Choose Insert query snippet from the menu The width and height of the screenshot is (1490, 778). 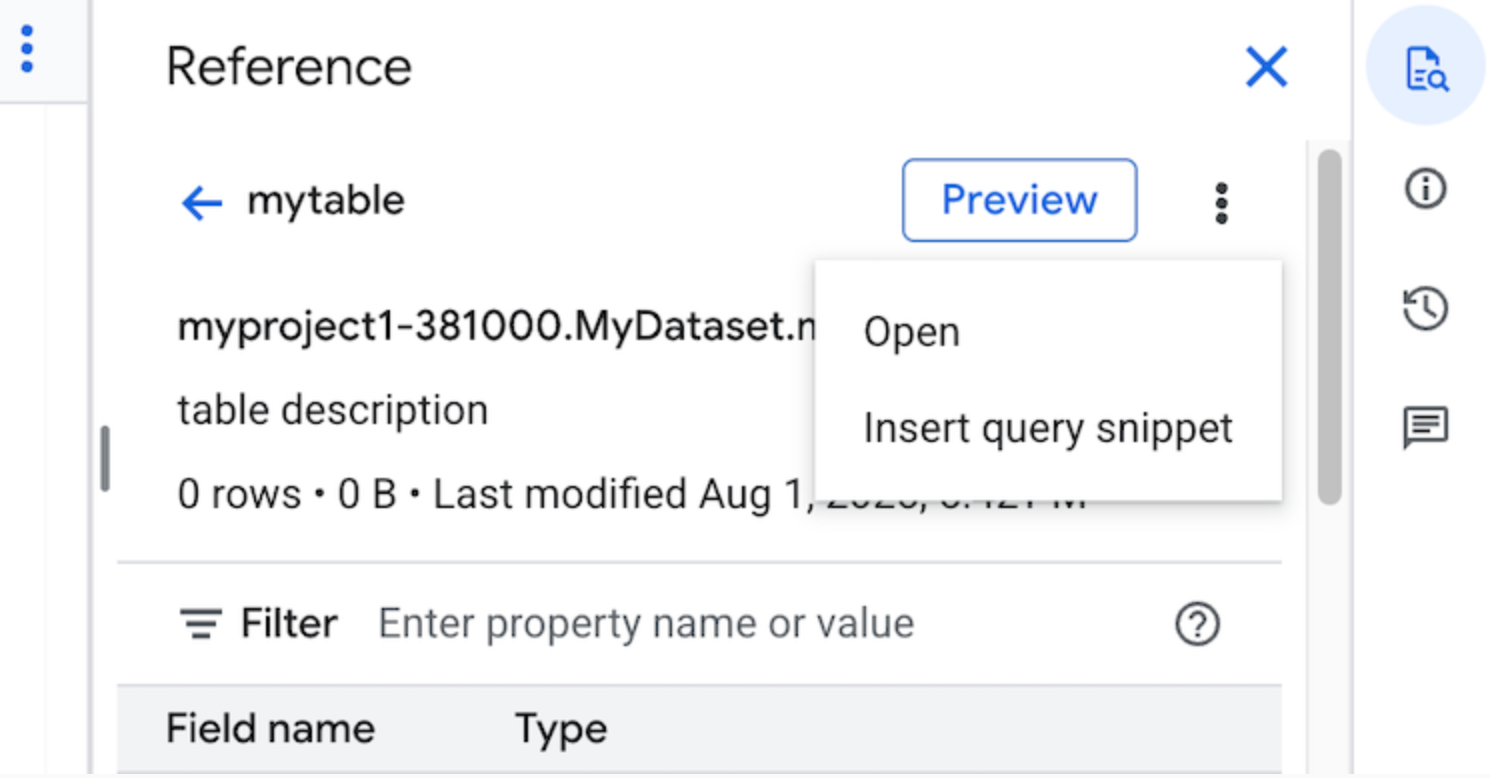[x=1048, y=428]
